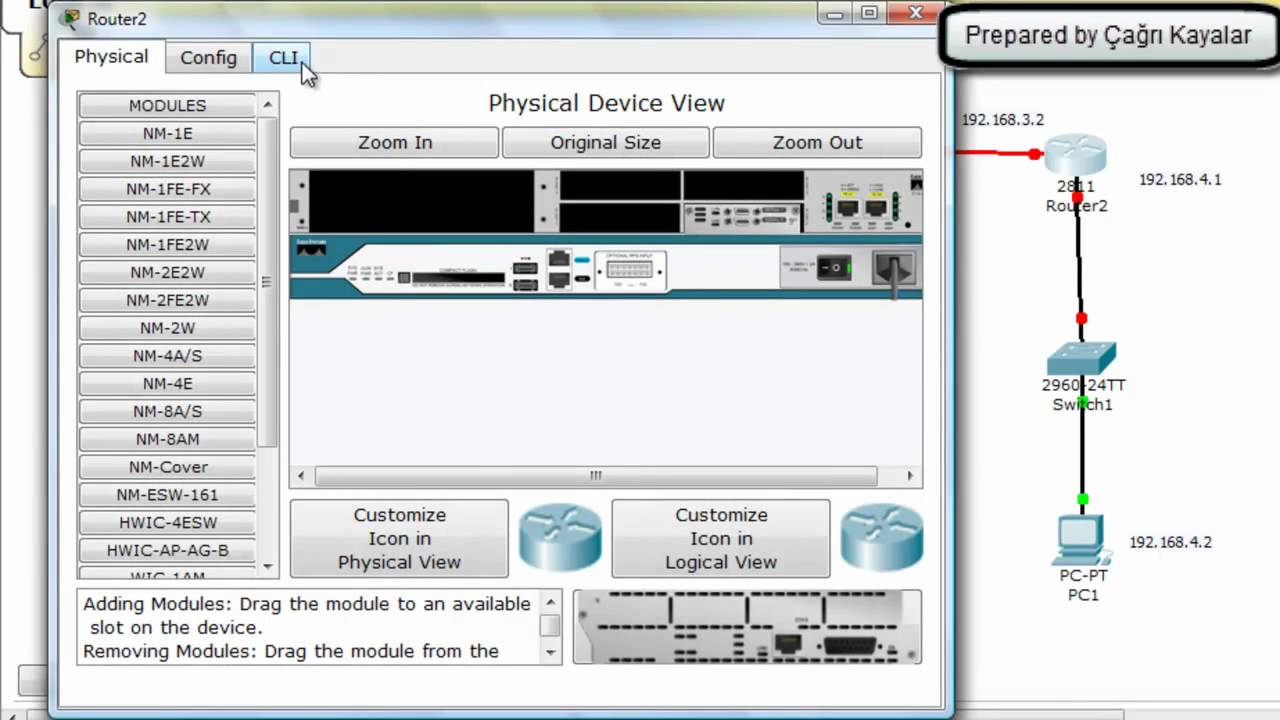This screenshot has width=1280, height=720.
Task: Click the Zoom Out button
Action: click(x=817, y=142)
